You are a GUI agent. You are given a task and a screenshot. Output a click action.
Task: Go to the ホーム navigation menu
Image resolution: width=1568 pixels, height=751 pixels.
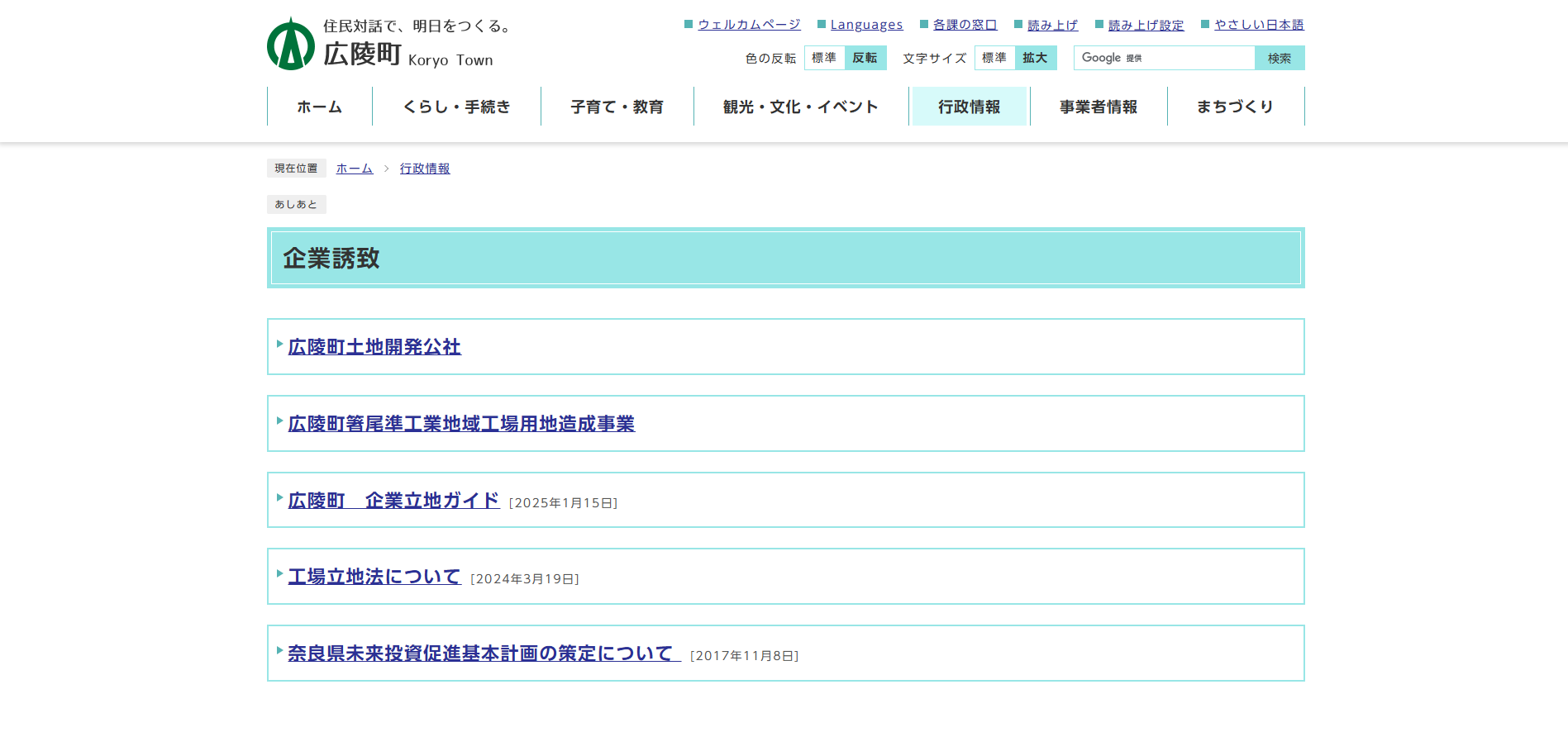[320, 107]
